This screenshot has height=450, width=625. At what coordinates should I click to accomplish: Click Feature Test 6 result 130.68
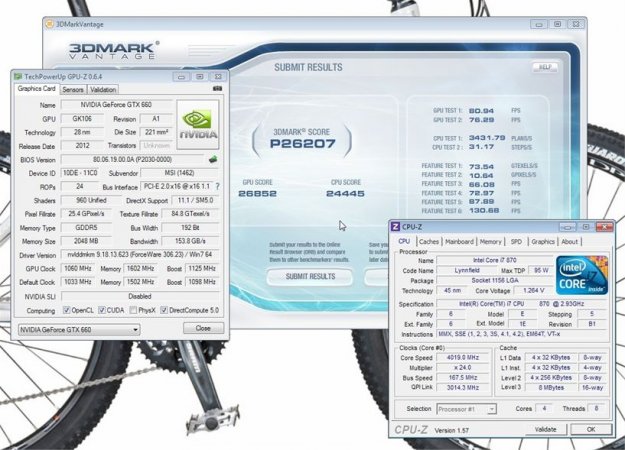pos(484,210)
